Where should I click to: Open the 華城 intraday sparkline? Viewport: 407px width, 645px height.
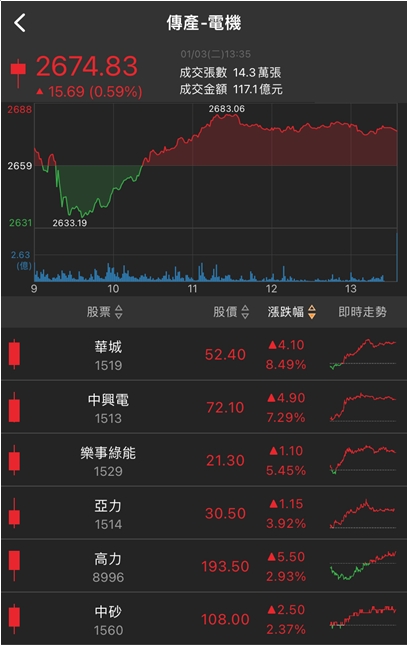[x=363, y=354]
